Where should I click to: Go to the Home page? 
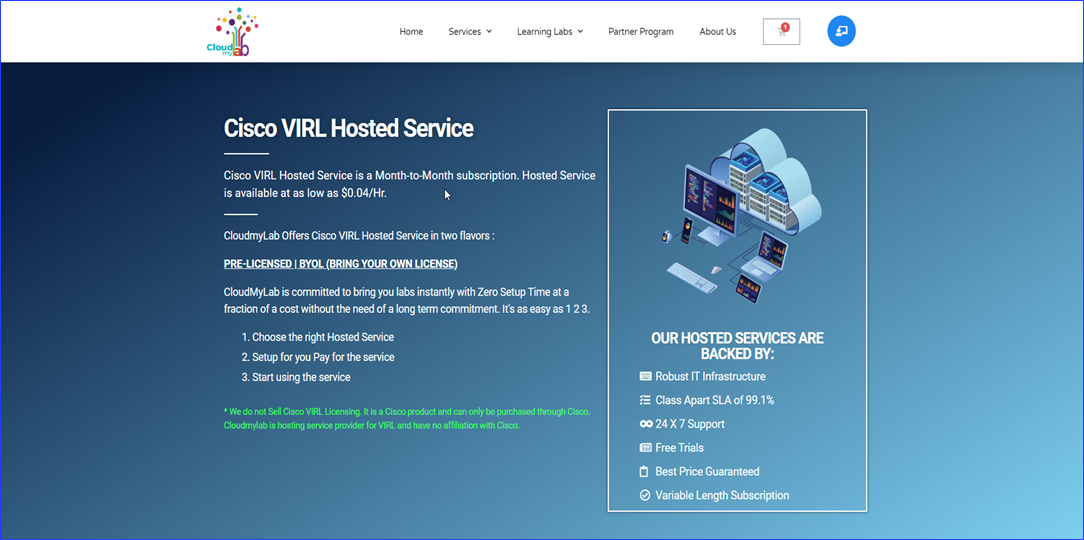411,32
